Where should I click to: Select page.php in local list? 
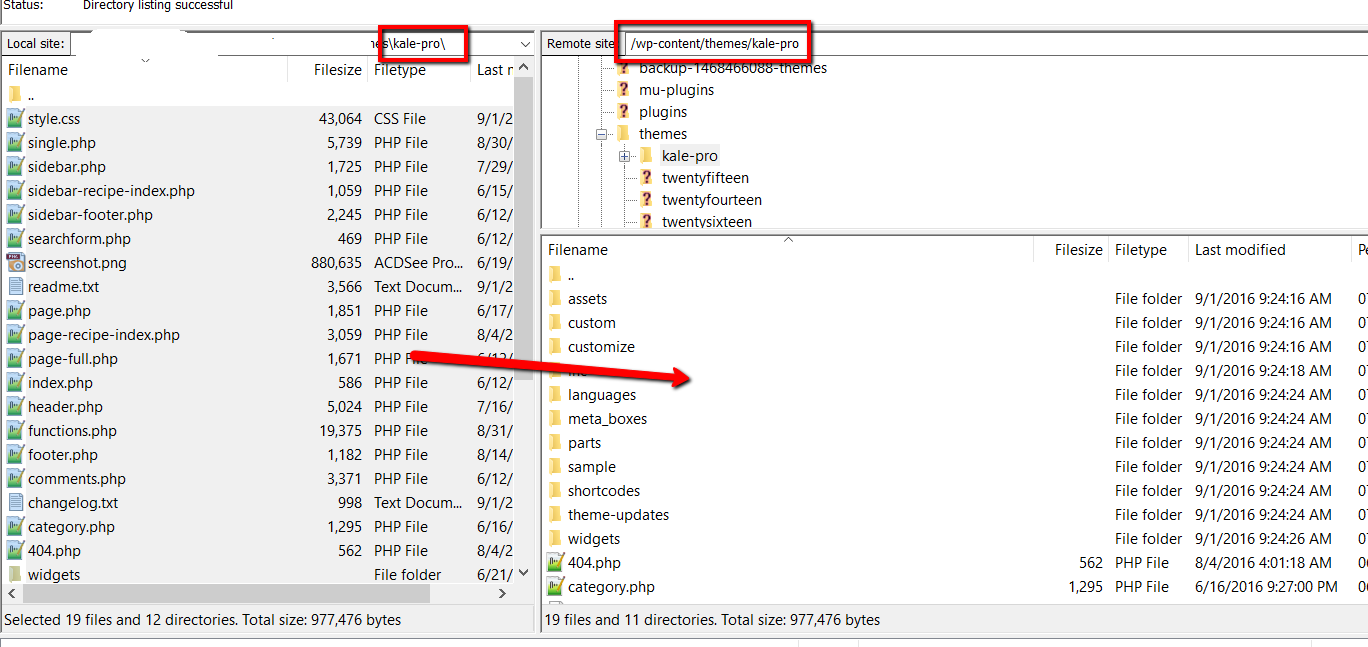(x=59, y=311)
